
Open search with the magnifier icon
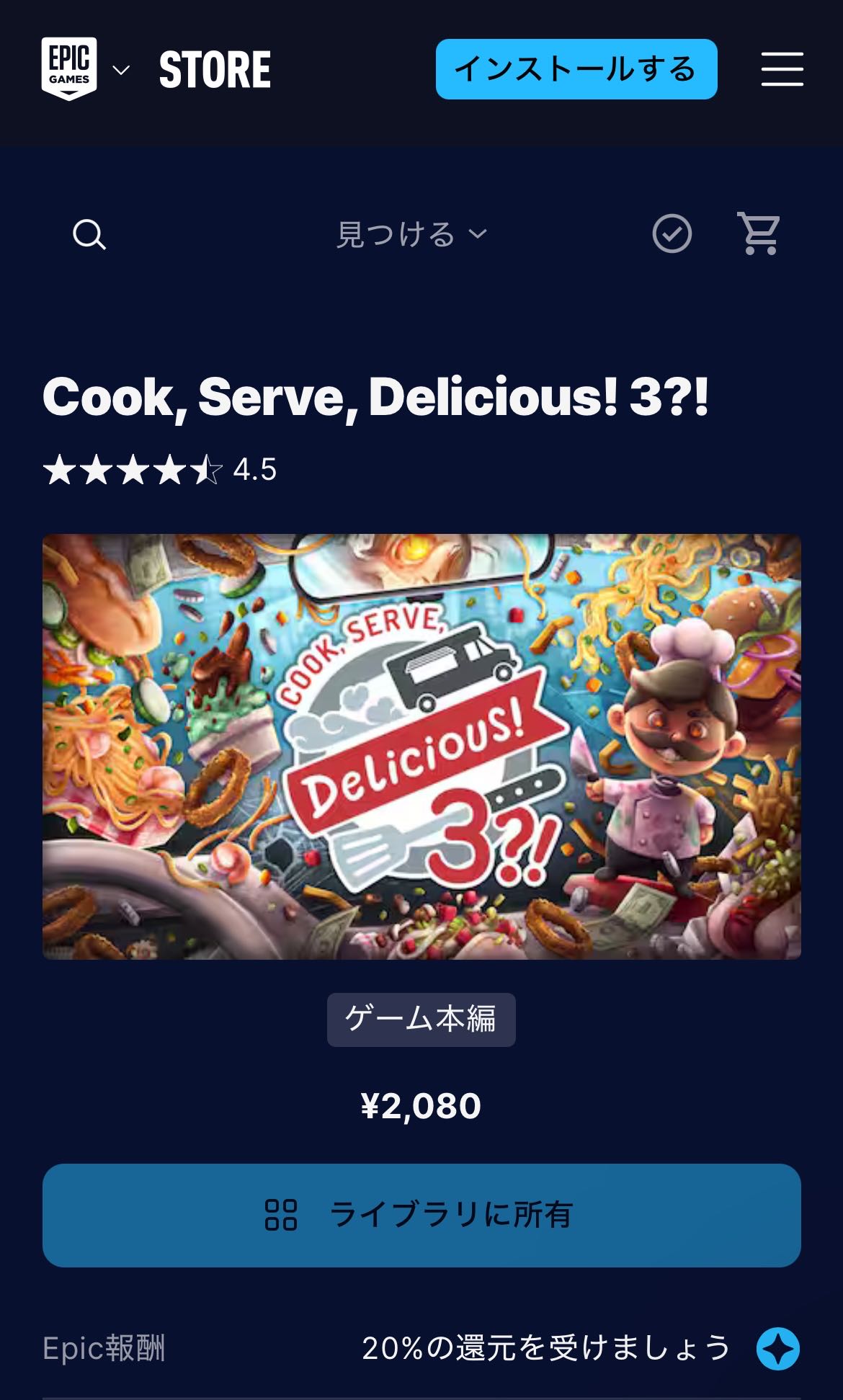coord(89,234)
